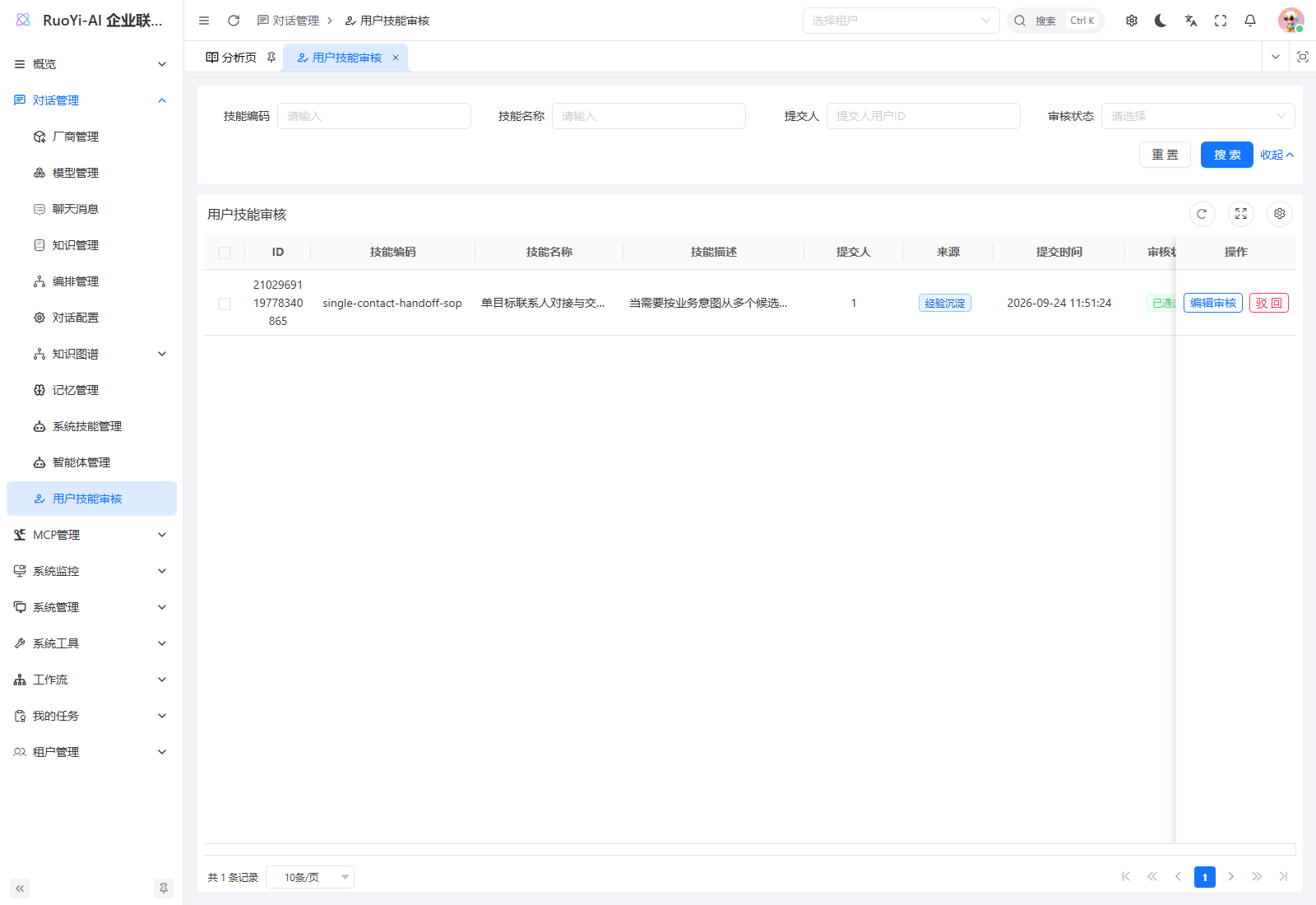
Task: Open the 选择租户 tenant dropdown
Action: [901, 21]
